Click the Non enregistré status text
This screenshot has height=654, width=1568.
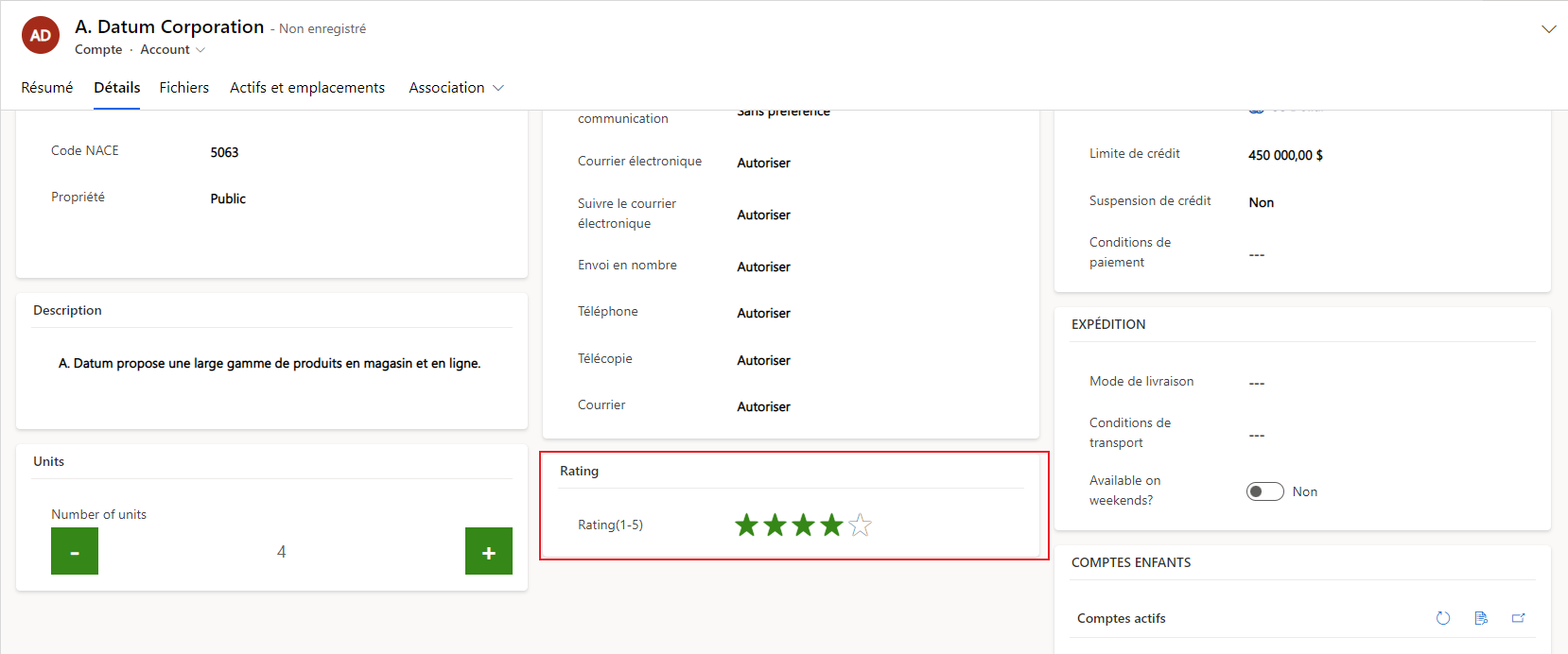coord(322,29)
